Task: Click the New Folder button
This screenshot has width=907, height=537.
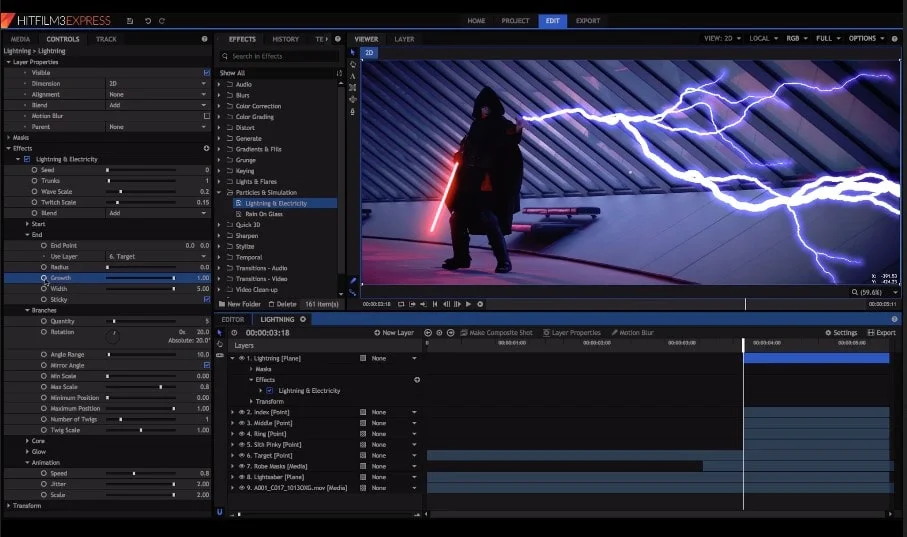Action: click(239, 304)
